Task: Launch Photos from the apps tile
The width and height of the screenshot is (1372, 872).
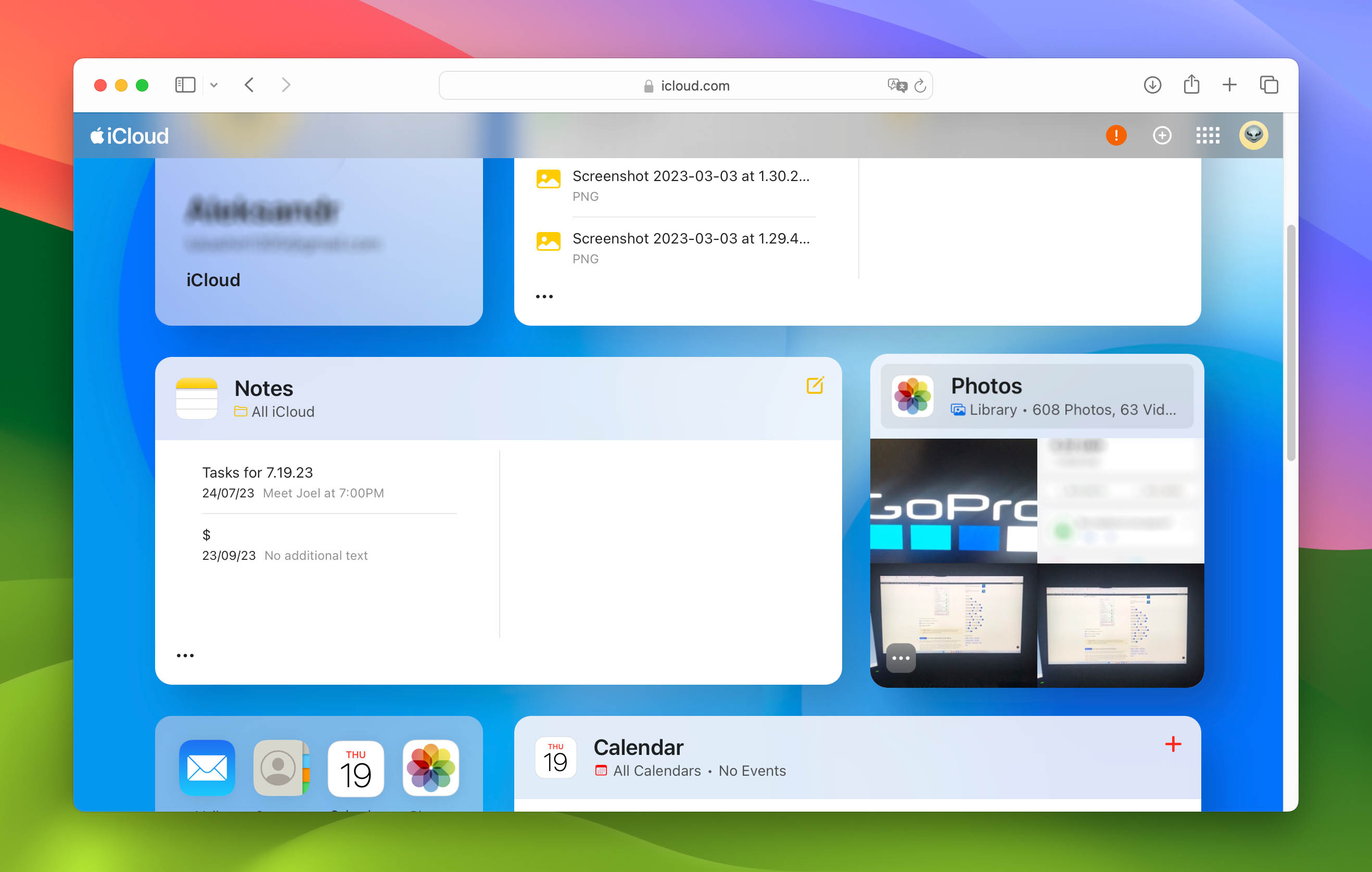Action: coord(431,768)
